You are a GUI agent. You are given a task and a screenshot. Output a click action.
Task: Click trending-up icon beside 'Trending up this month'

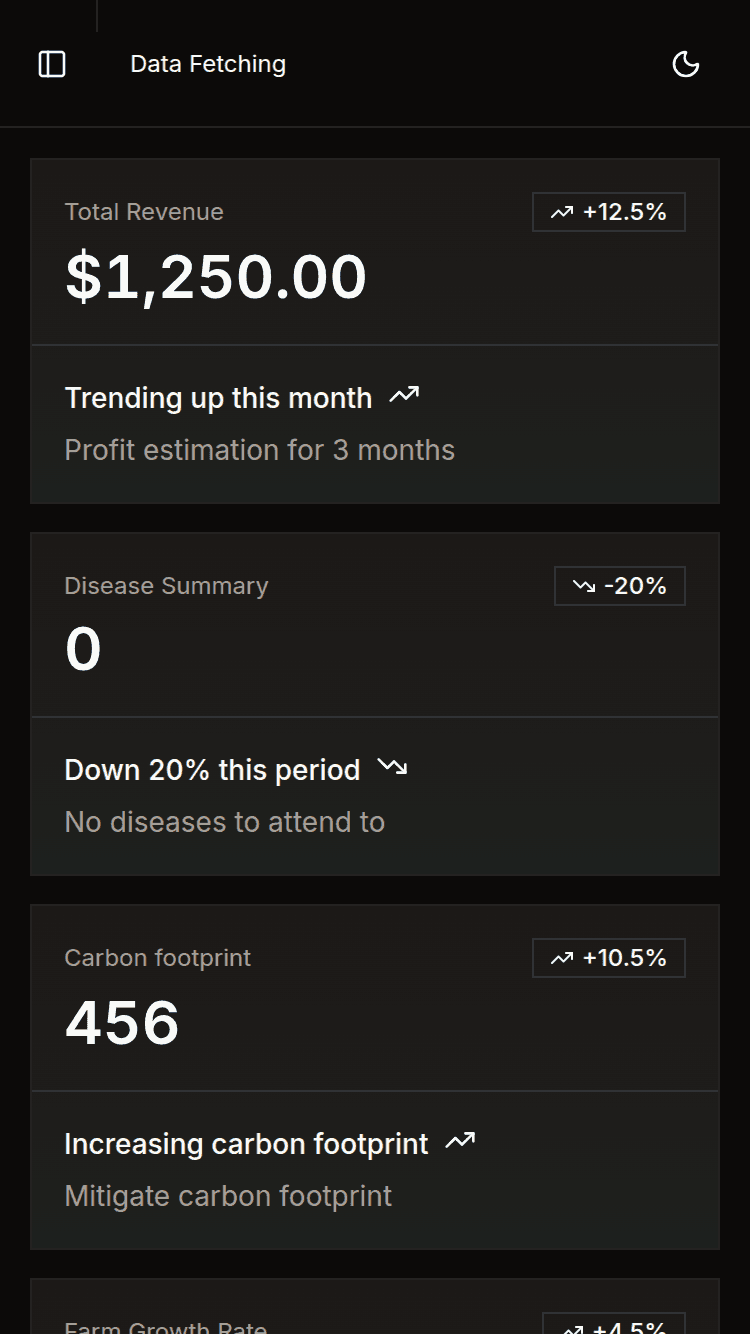(x=404, y=396)
